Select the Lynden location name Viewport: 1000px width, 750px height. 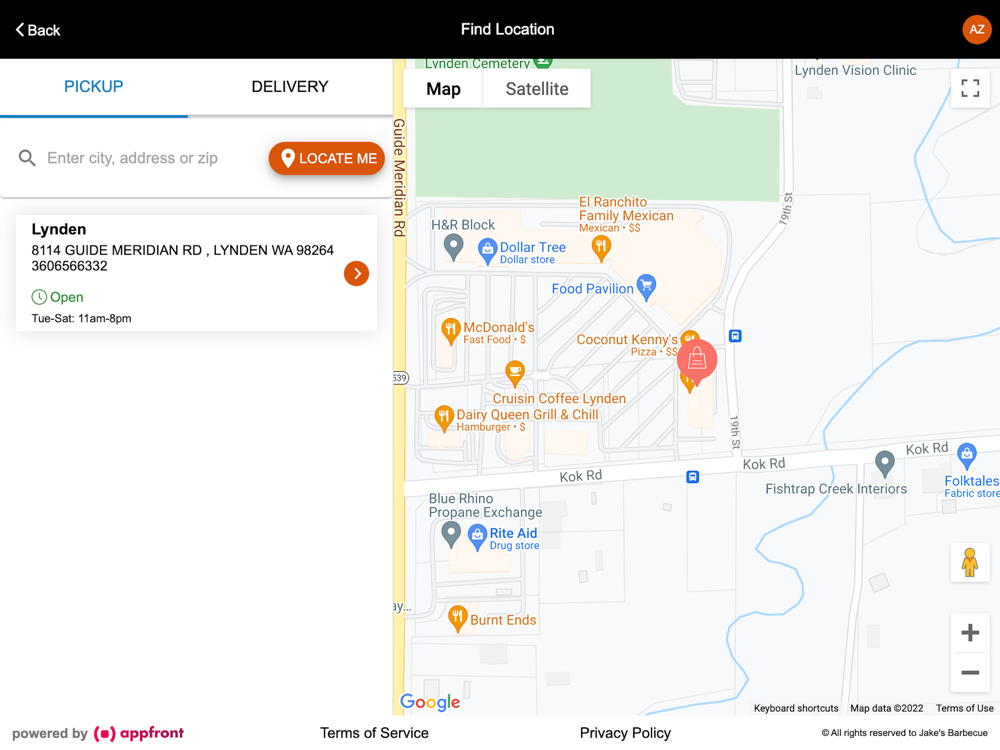[59, 229]
